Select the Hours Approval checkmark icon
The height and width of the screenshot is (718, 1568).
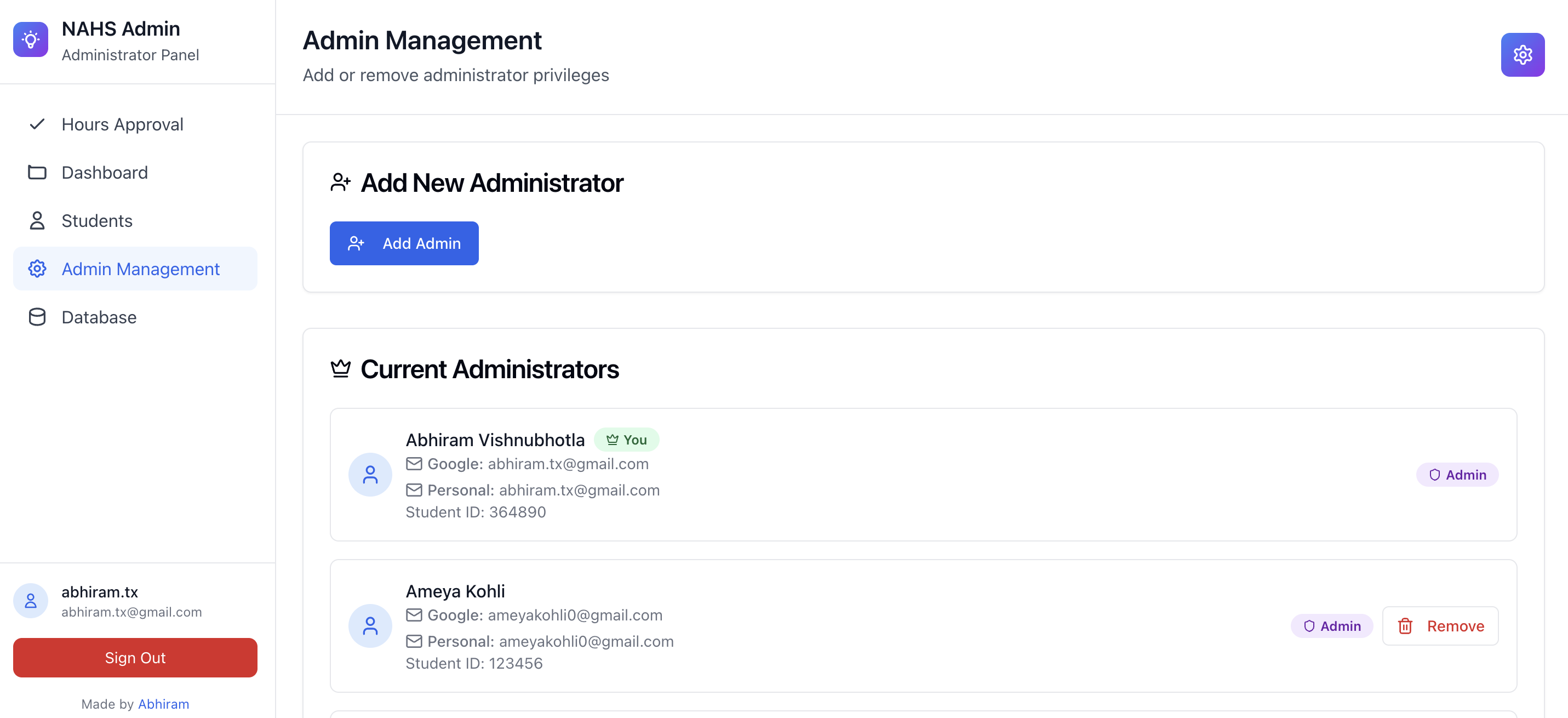click(x=37, y=124)
